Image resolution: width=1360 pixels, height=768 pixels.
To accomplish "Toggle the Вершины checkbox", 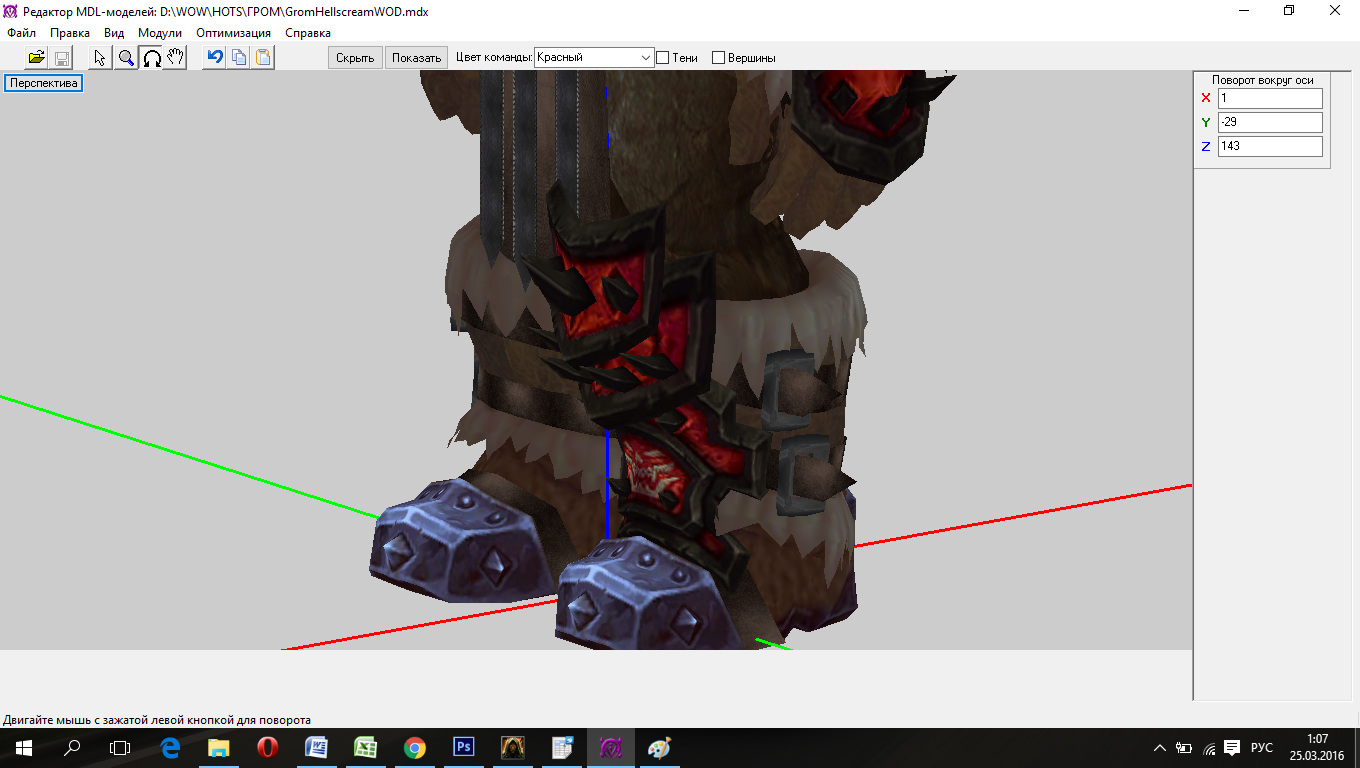I will point(718,58).
